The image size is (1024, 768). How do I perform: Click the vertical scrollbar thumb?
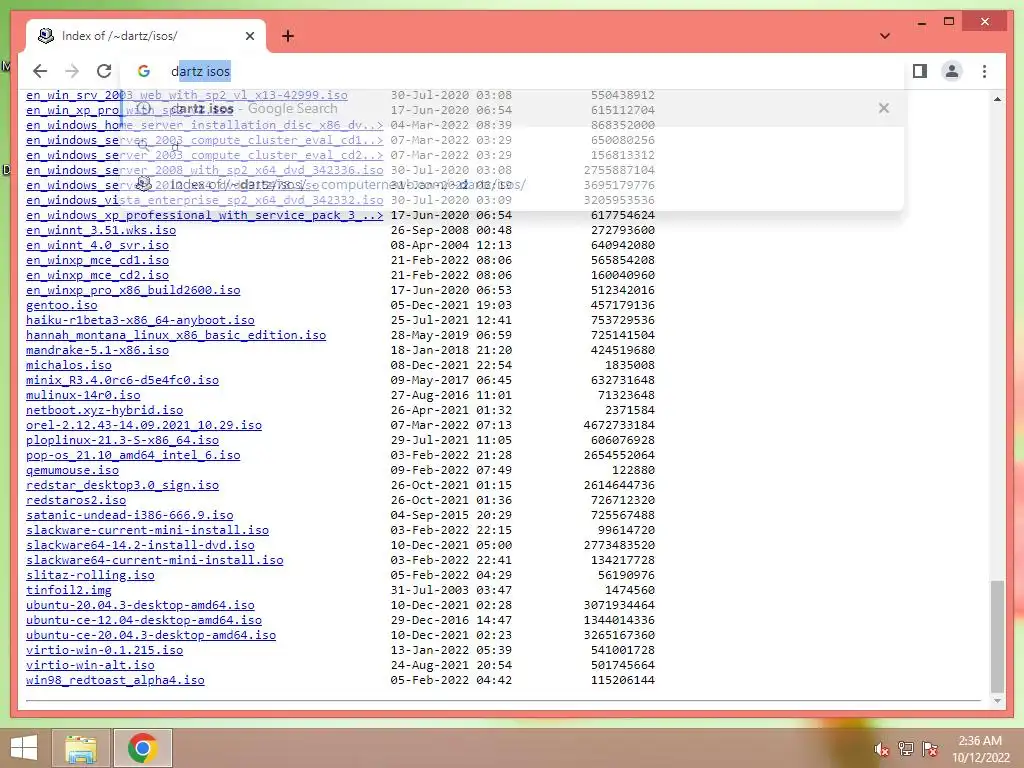point(997,636)
